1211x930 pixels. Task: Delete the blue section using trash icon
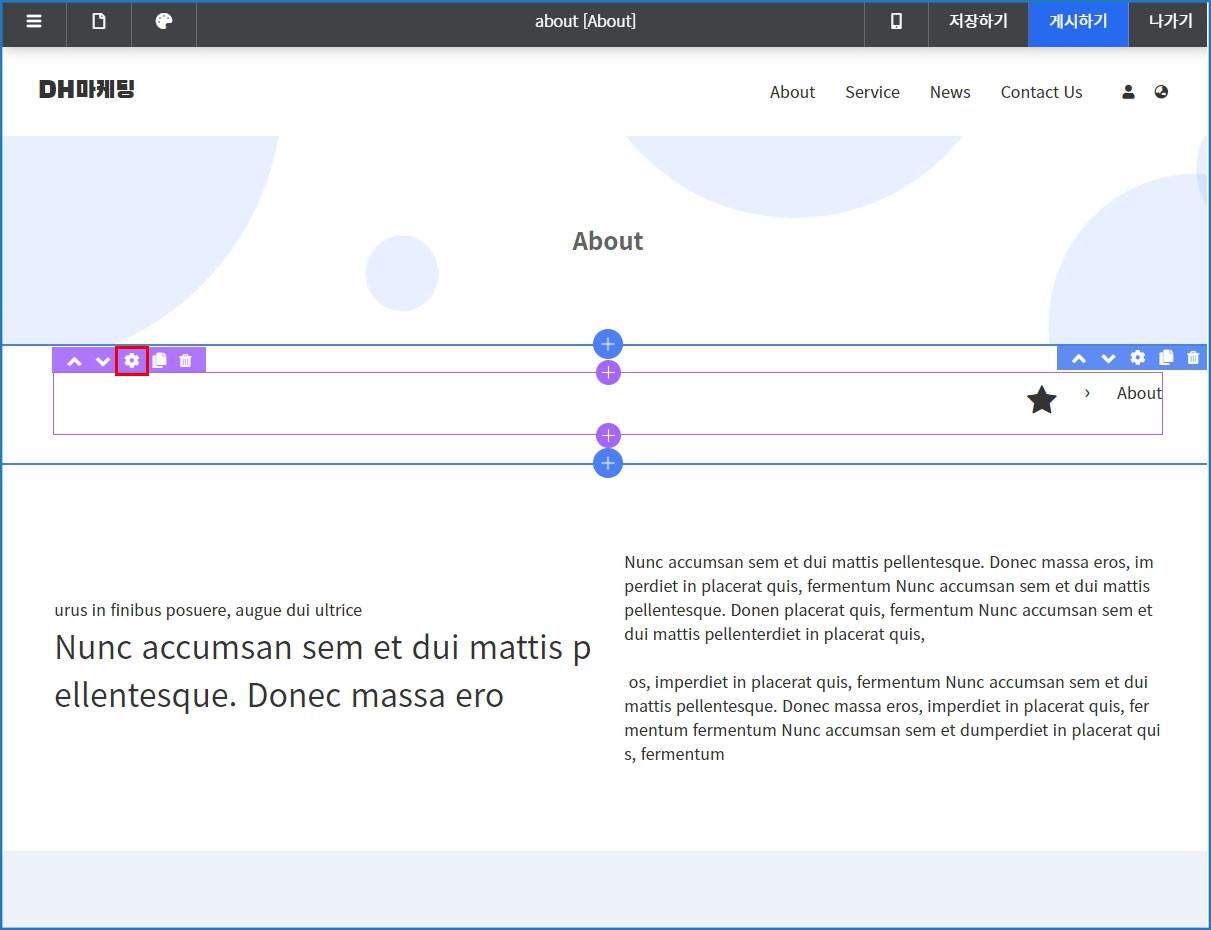click(1193, 358)
